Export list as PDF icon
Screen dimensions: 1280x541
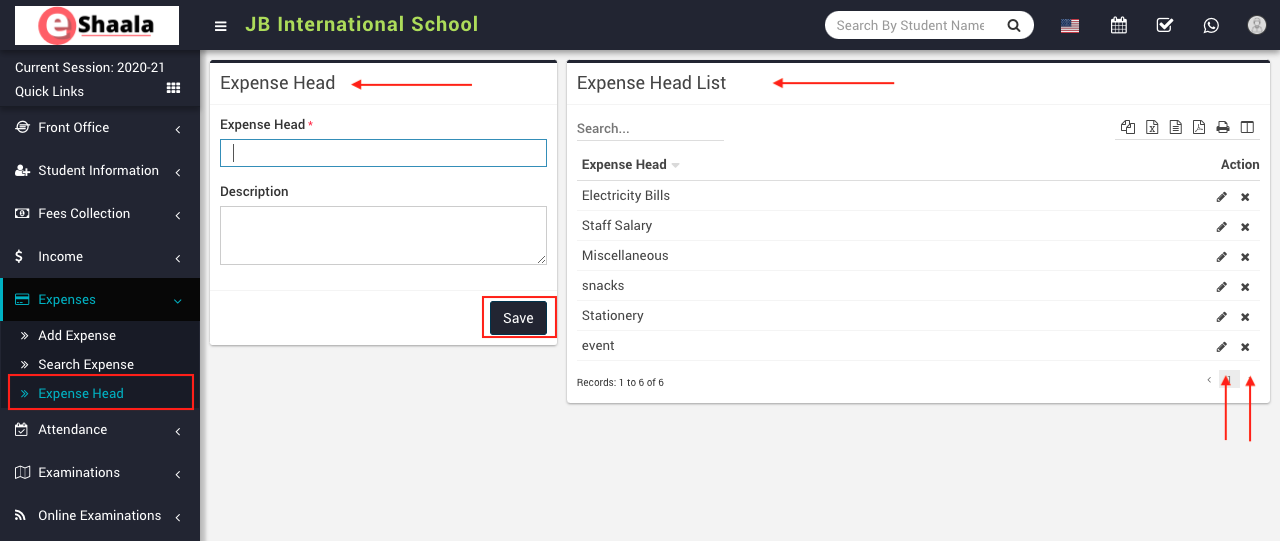click(1199, 127)
